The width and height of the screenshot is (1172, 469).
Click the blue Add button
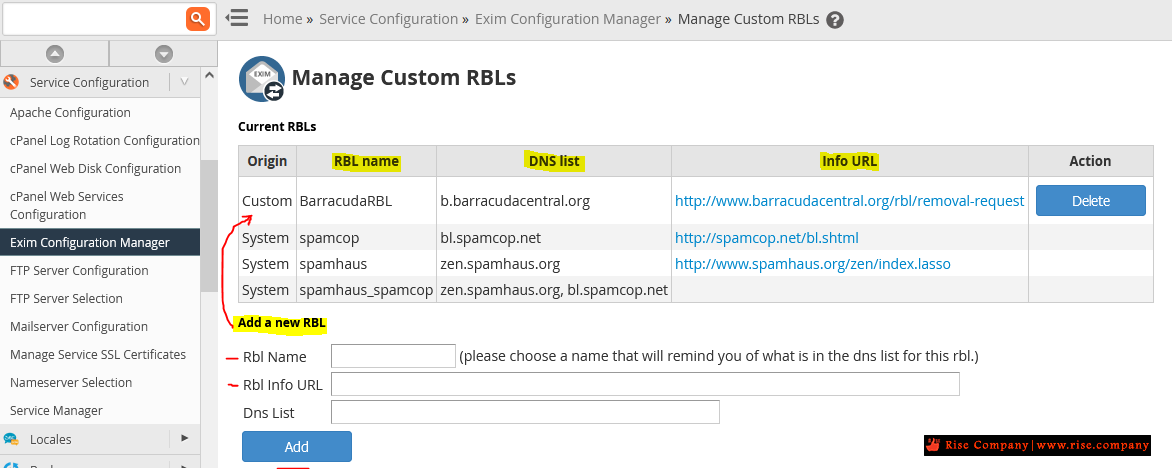tap(297, 447)
